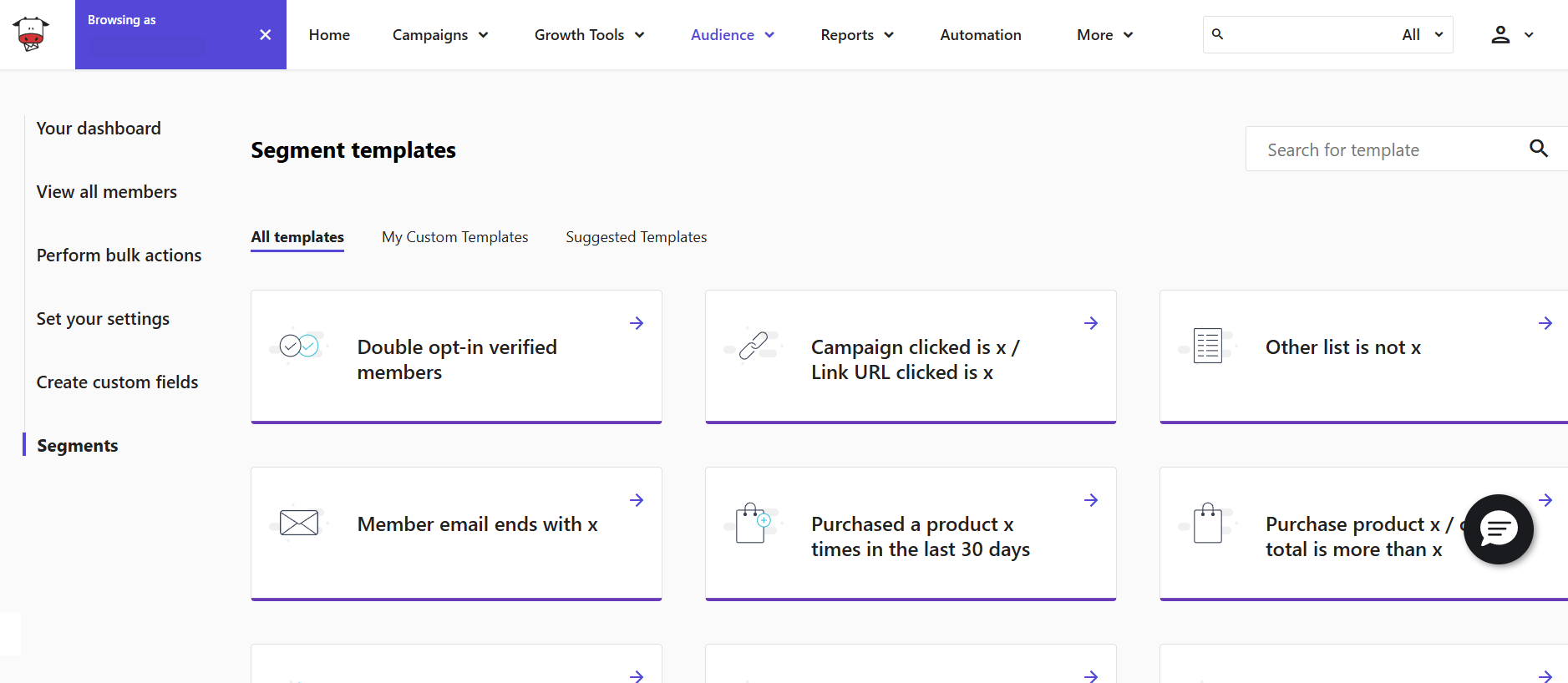Click the Double opt-in verified members icon
Image resolution: width=1568 pixels, height=683 pixels.
coord(299,345)
